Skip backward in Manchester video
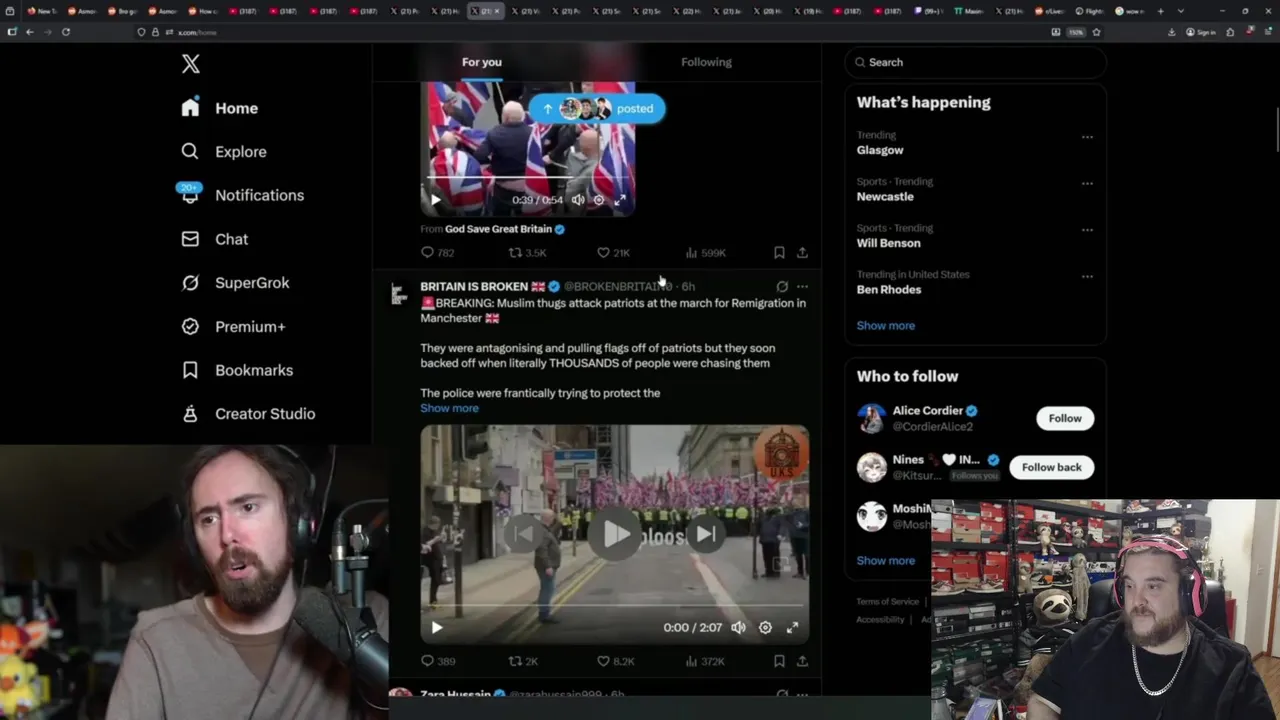The height and width of the screenshot is (720, 1280). coord(524,534)
